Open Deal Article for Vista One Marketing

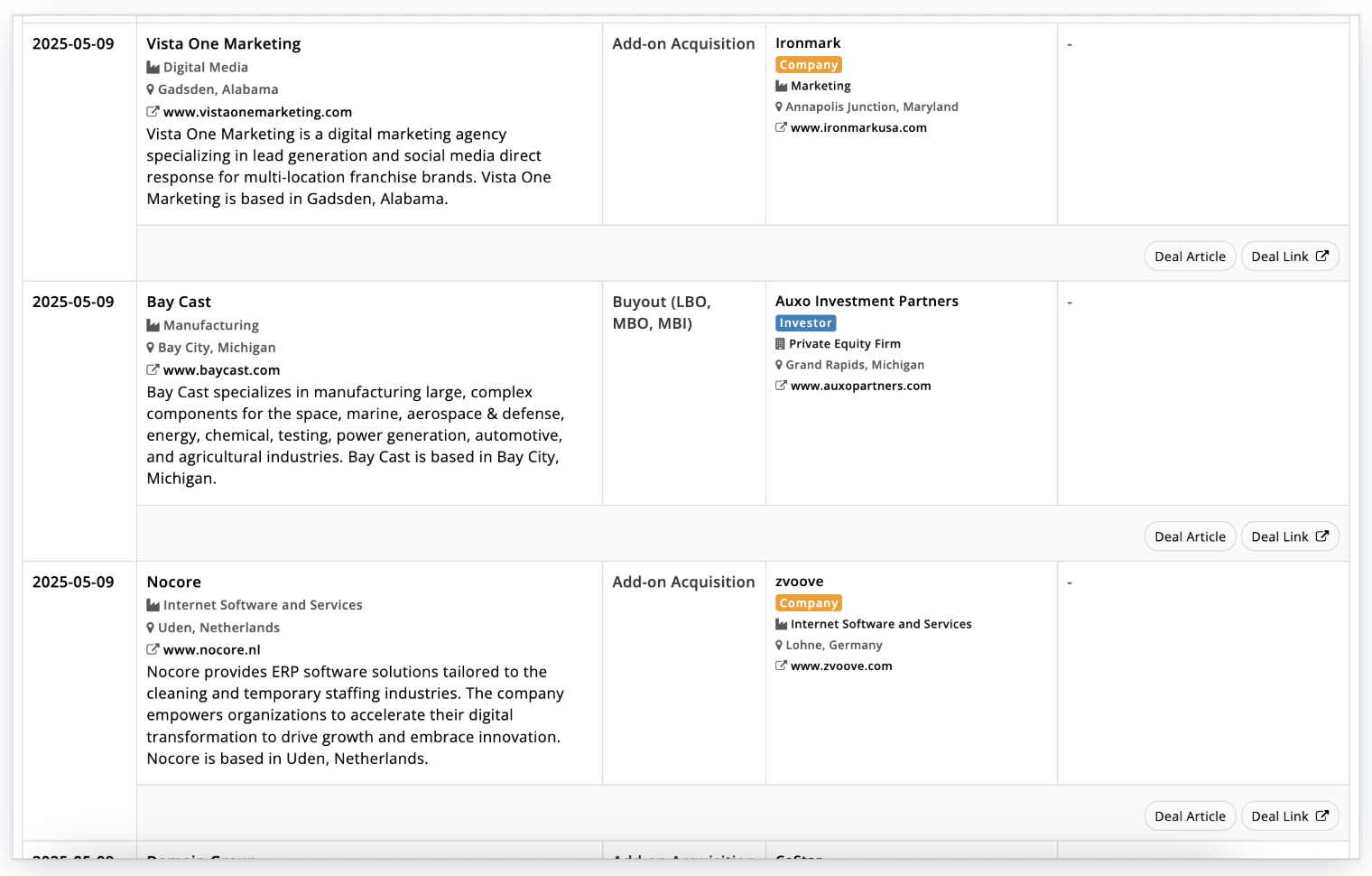point(1190,256)
